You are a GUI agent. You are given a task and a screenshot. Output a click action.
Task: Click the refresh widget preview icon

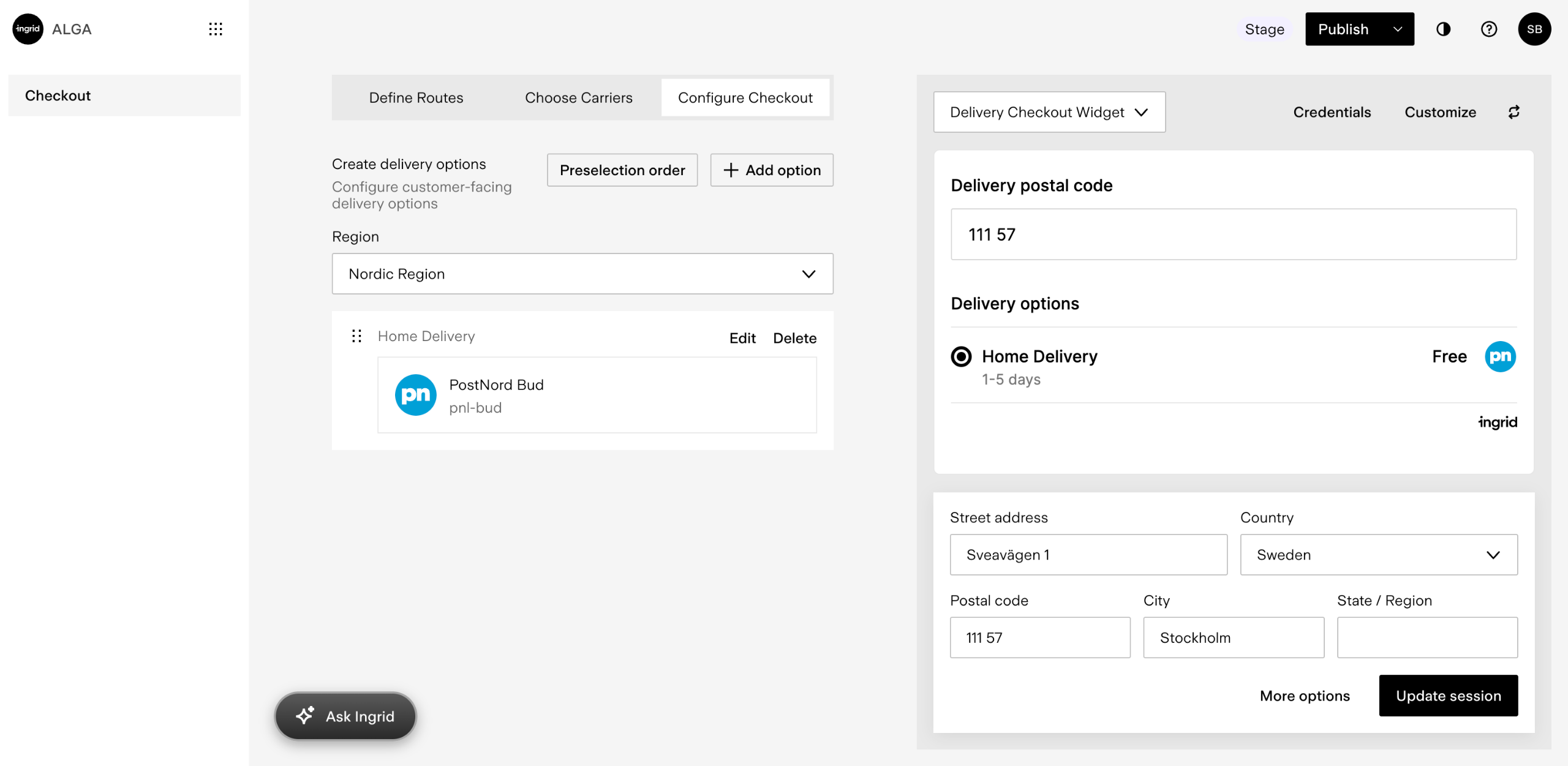click(x=1513, y=112)
